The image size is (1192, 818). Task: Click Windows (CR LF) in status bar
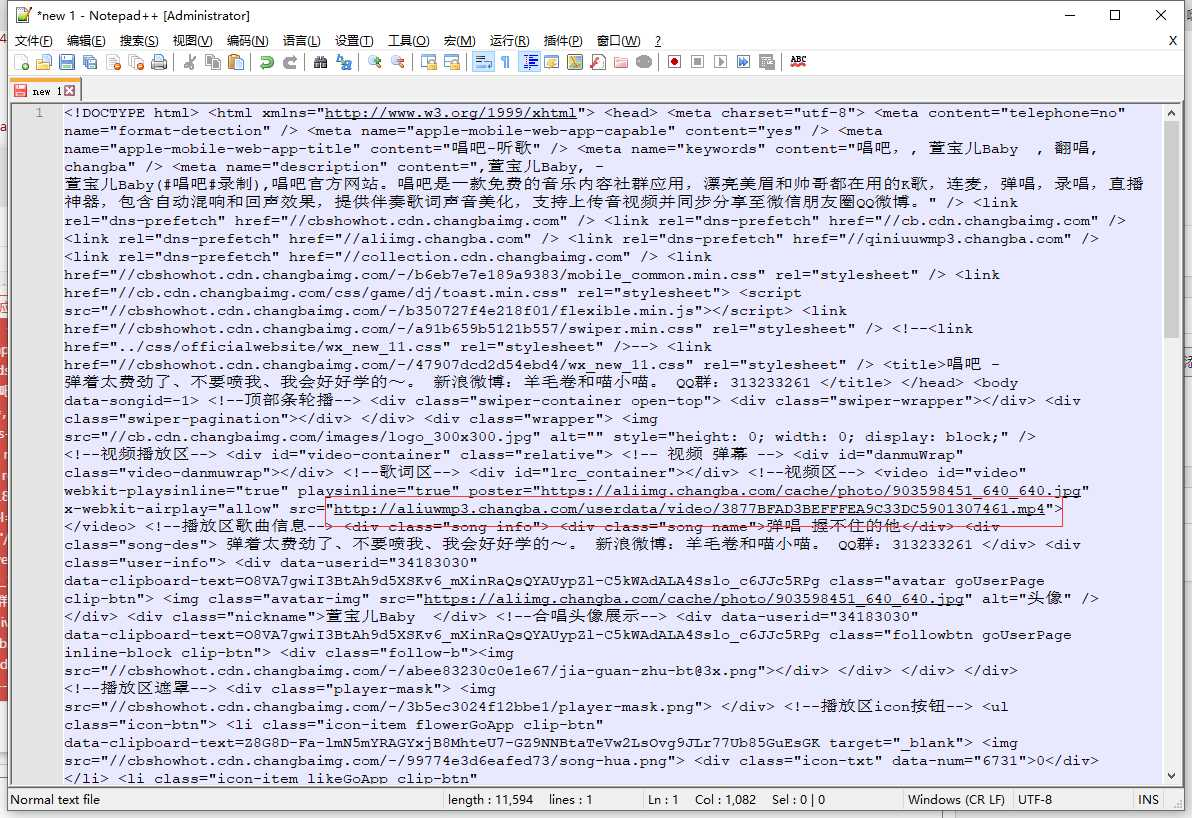coord(956,800)
